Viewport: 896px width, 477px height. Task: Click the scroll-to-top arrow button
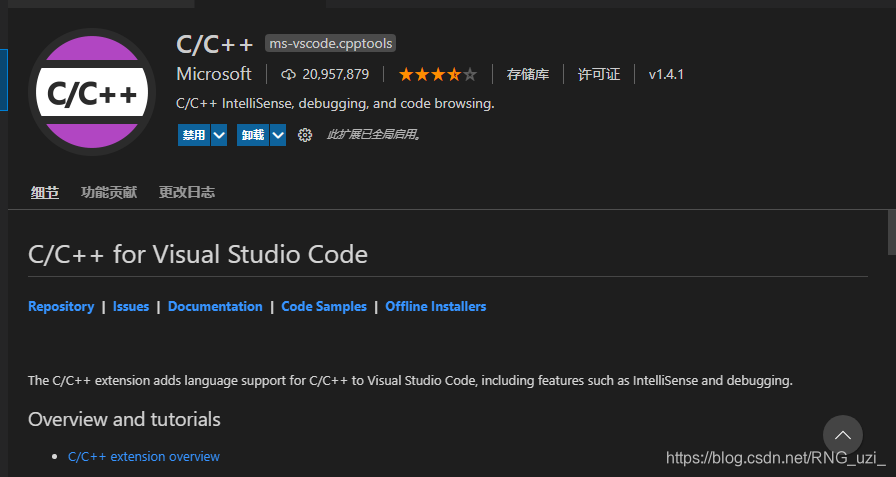coord(842,435)
